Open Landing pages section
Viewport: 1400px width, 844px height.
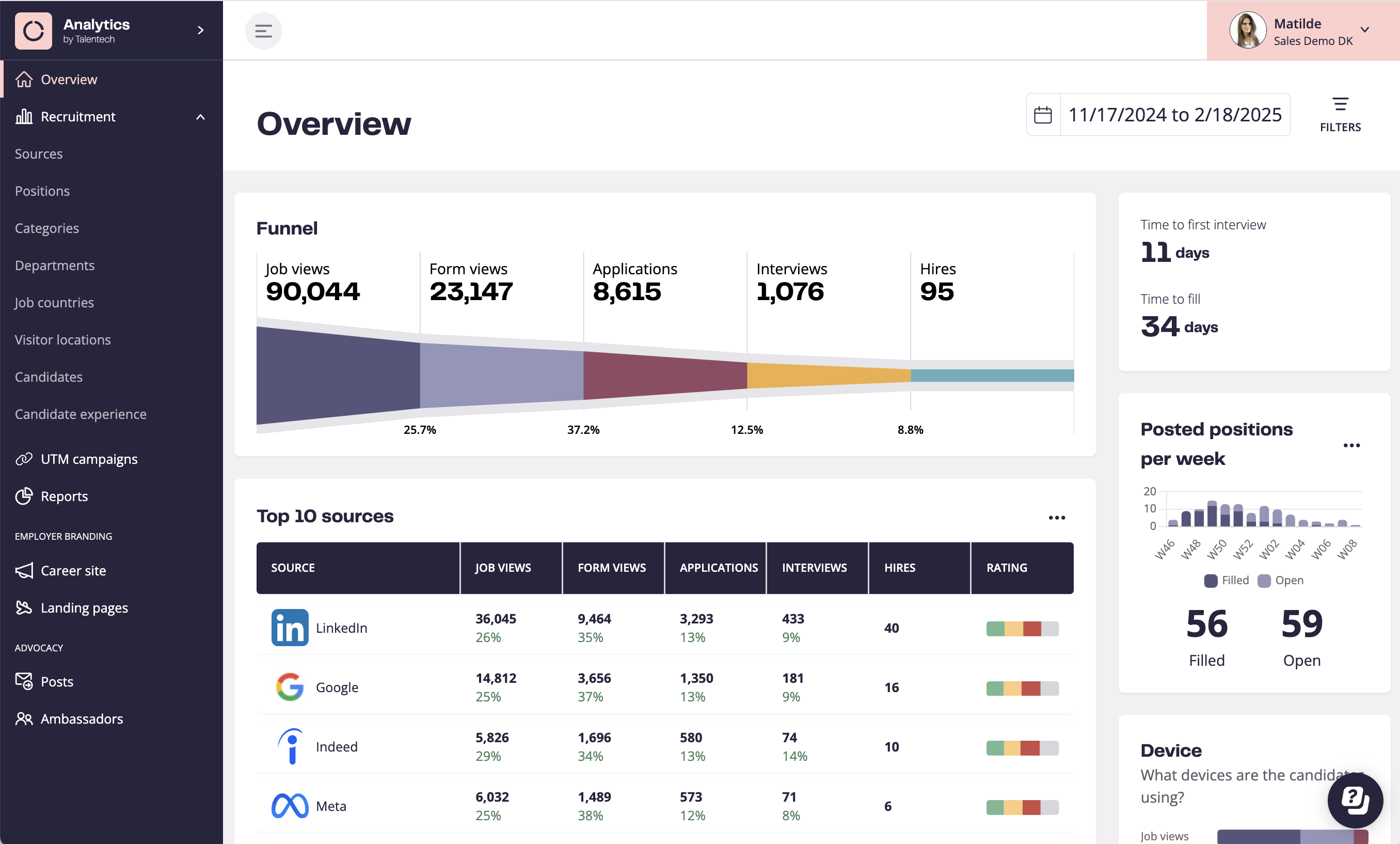coord(84,607)
